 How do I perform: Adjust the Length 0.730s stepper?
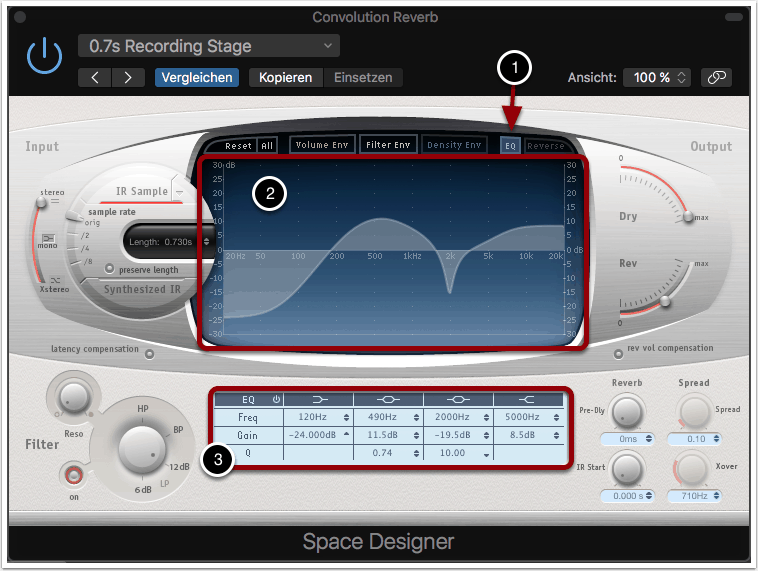206,241
